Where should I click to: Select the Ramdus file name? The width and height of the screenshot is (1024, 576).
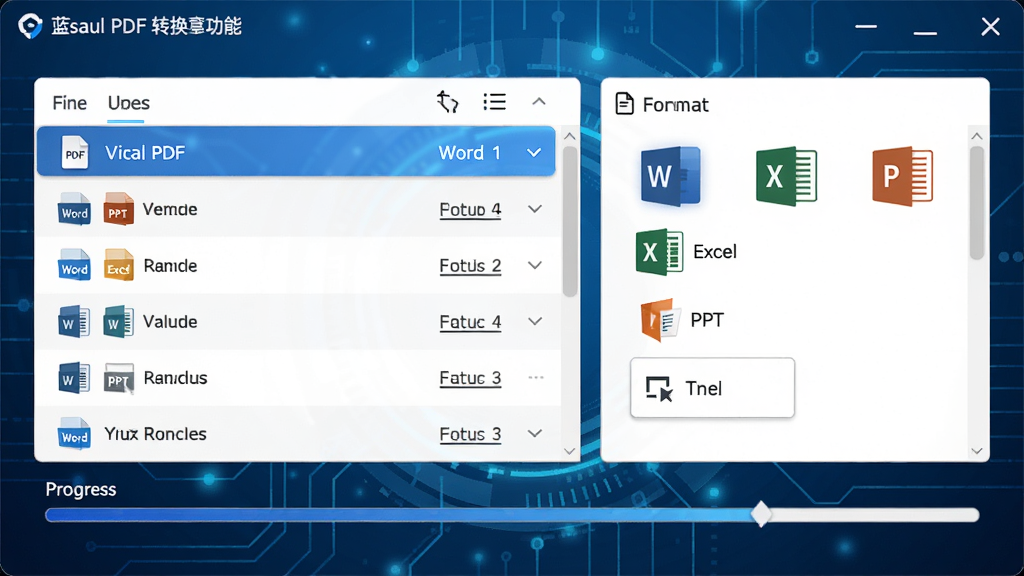[x=175, y=377]
